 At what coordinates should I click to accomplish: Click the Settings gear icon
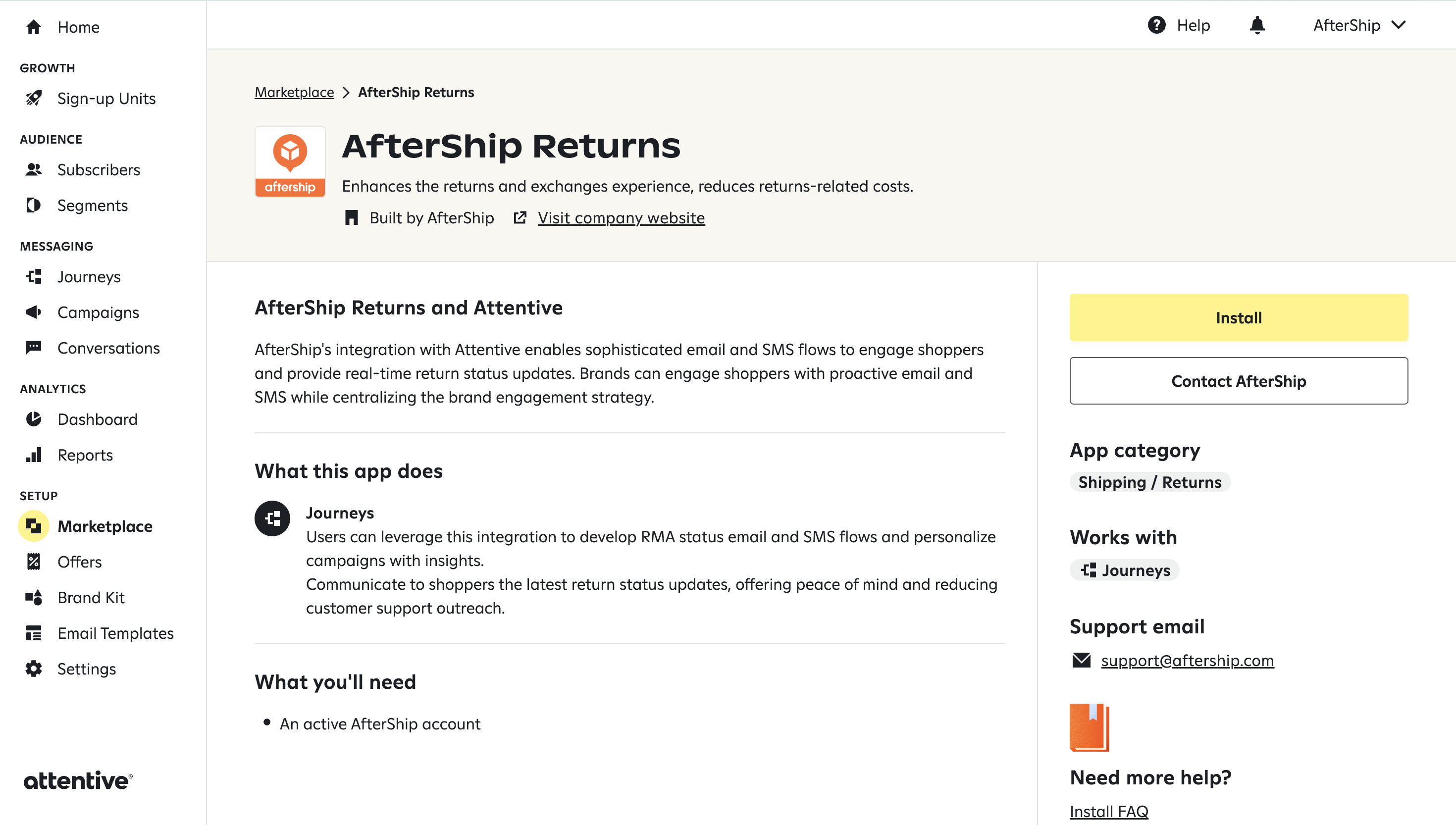33,669
